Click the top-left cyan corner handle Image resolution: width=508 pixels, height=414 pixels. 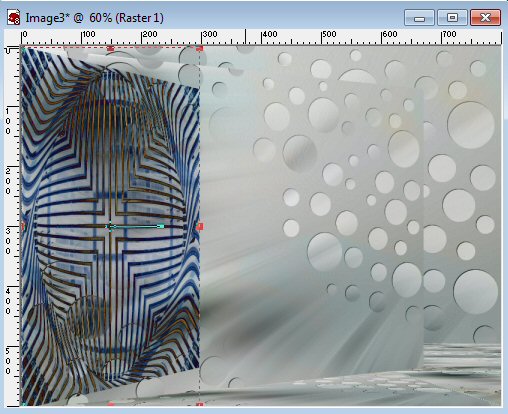click(23, 49)
